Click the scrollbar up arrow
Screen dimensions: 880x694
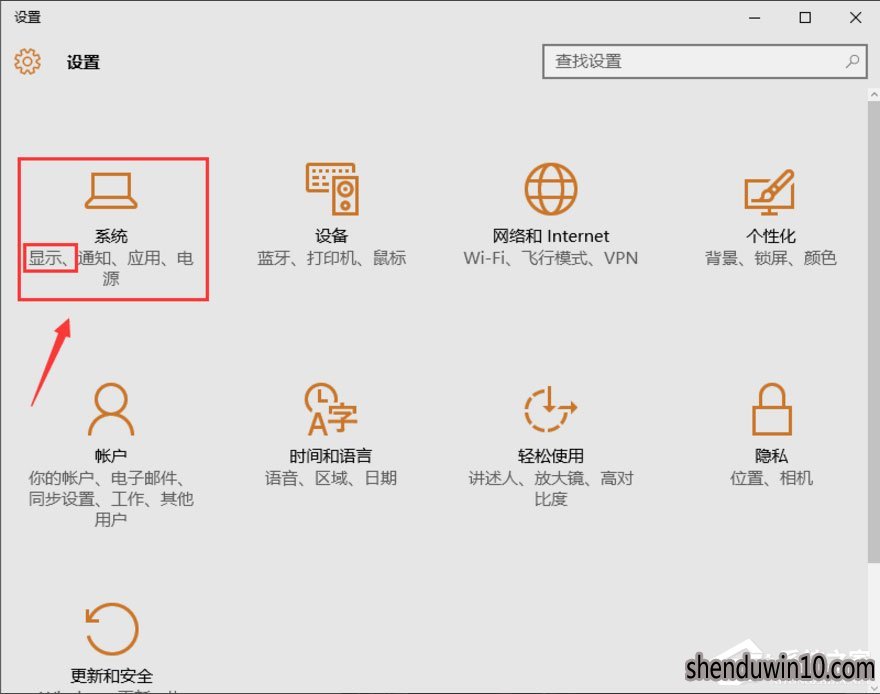click(874, 95)
